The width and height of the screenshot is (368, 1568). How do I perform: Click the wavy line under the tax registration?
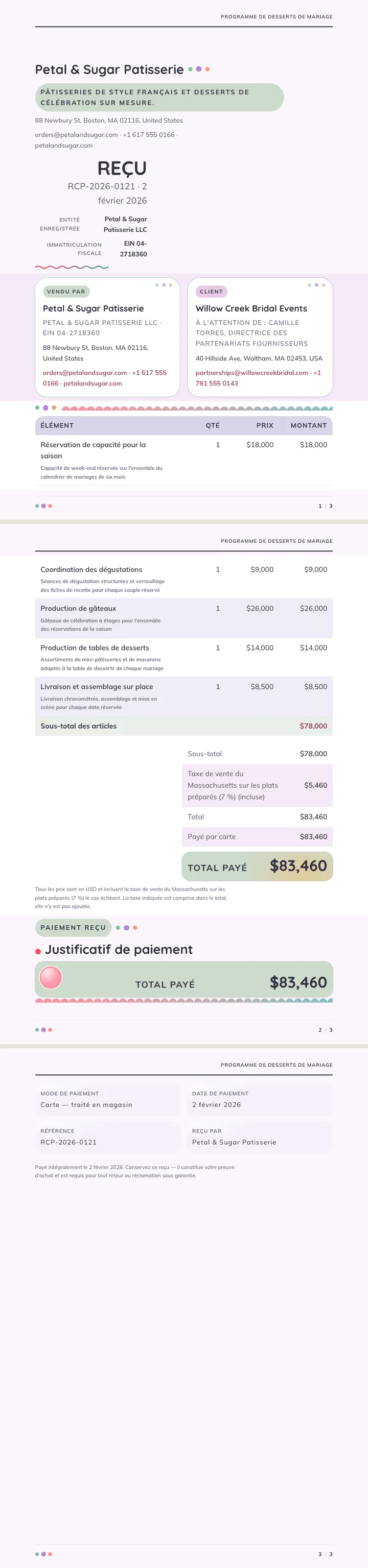pyautogui.click(x=72, y=267)
